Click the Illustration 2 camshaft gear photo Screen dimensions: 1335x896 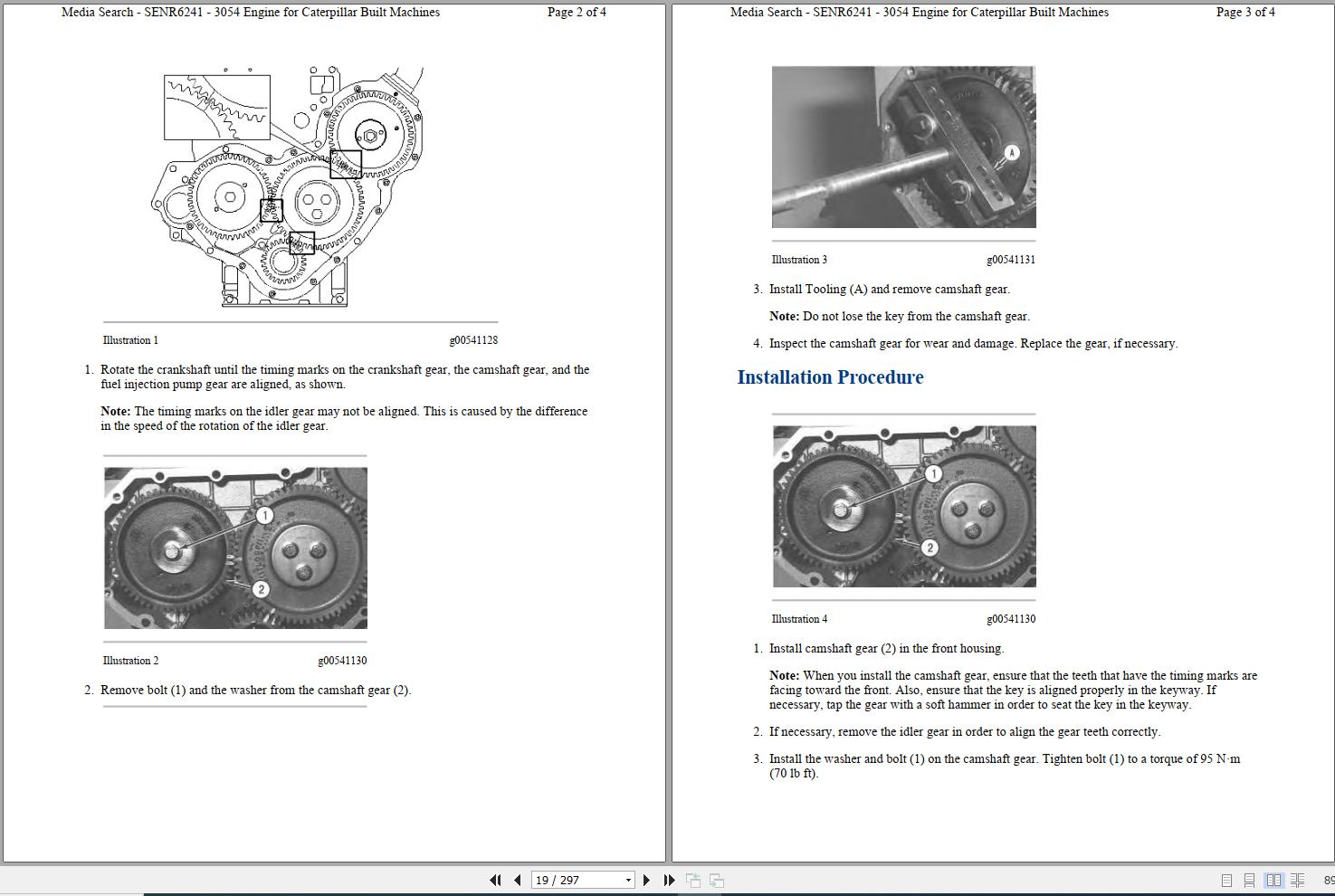234,548
